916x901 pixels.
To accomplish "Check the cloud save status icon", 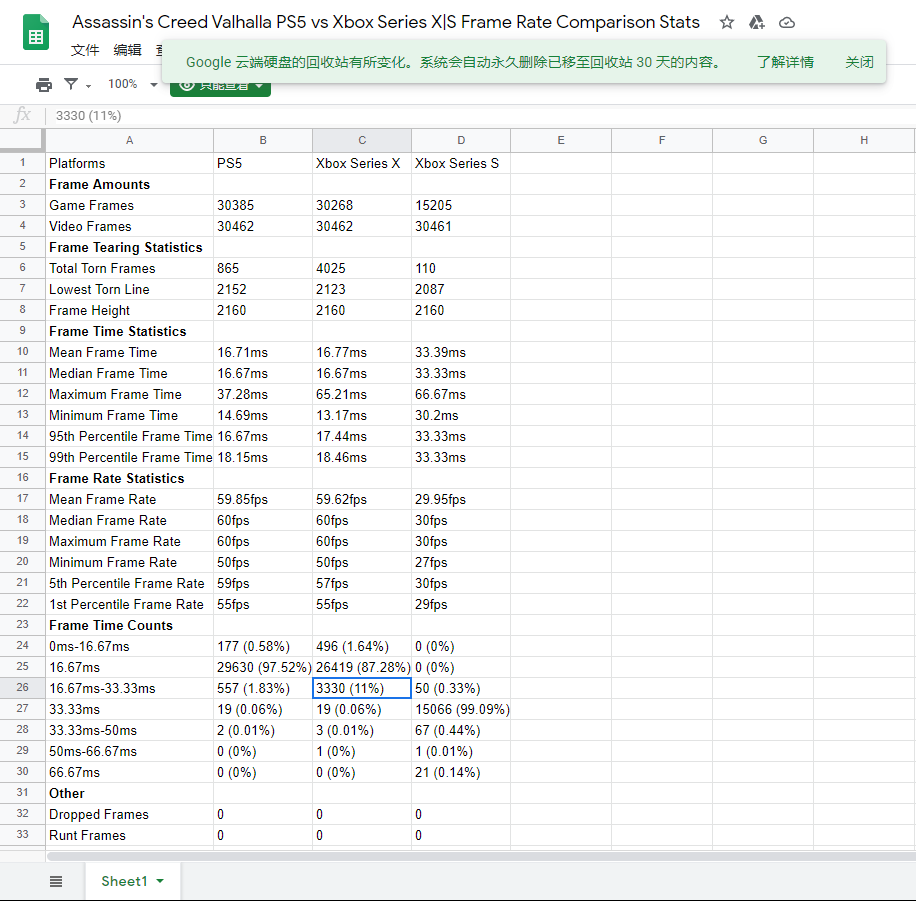I will point(787,23).
